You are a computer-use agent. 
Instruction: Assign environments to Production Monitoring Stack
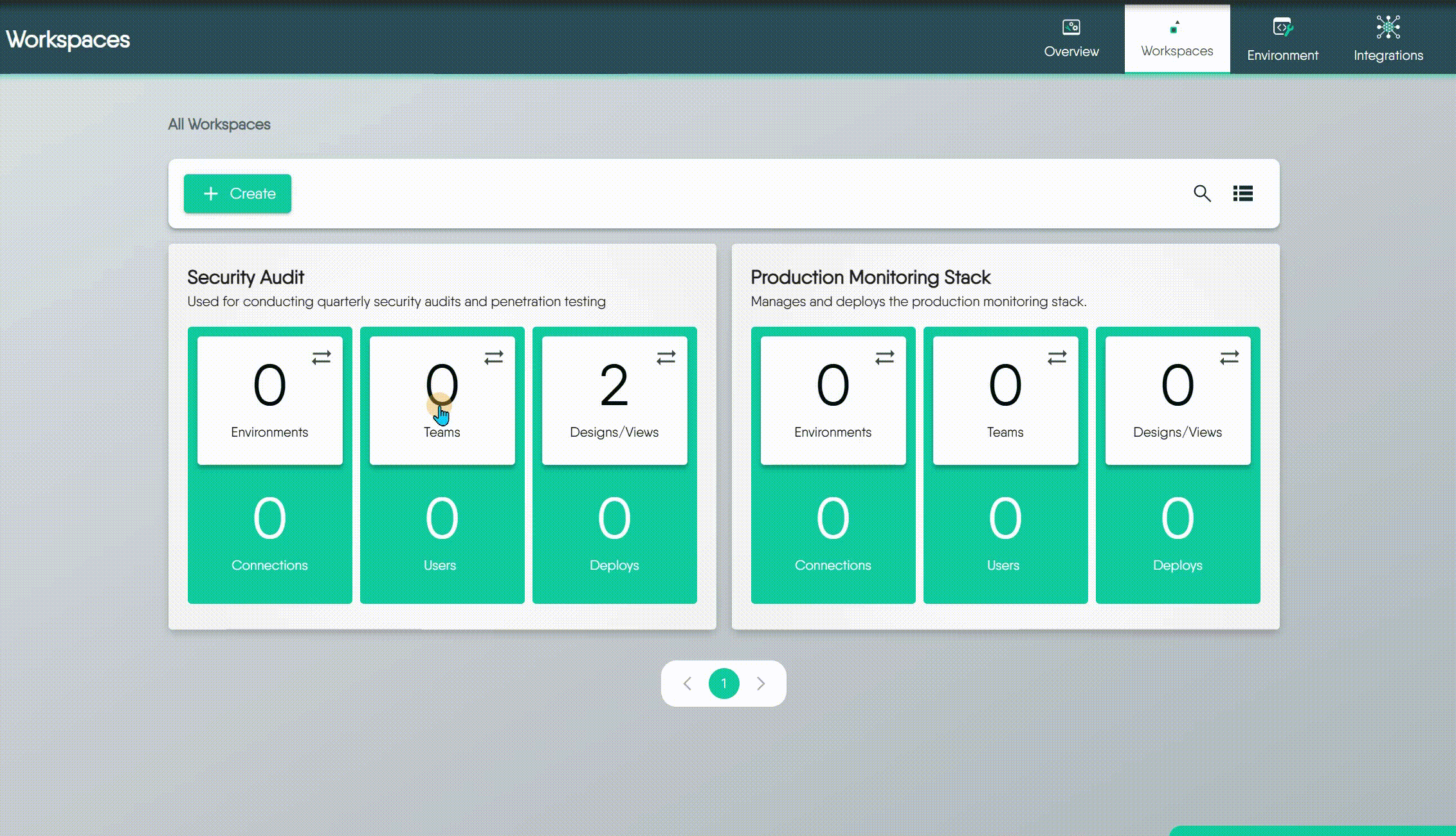pyautogui.click(x=884, y=358)
